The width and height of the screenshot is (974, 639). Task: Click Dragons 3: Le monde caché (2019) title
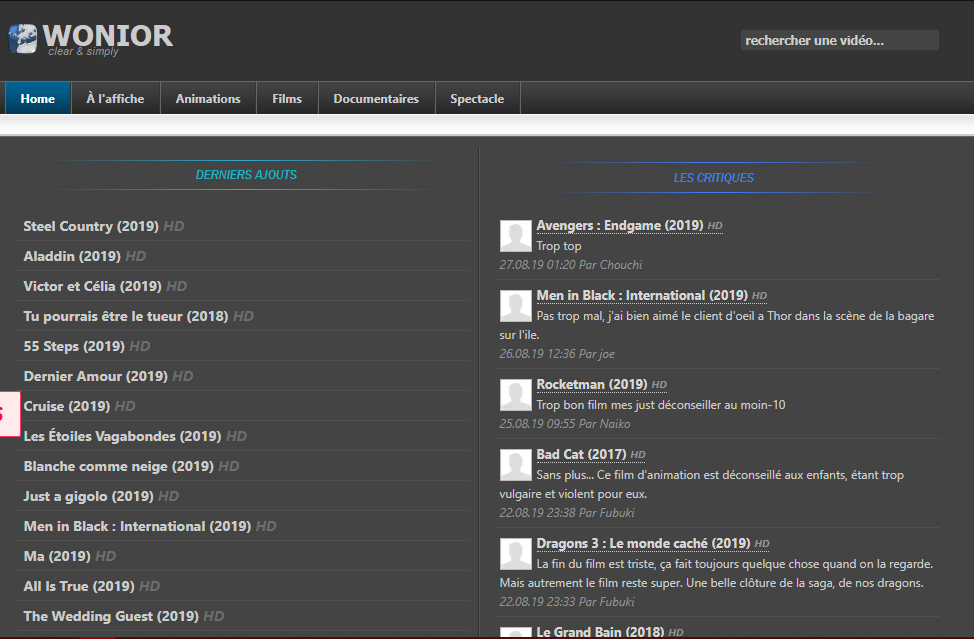(644, 543)
